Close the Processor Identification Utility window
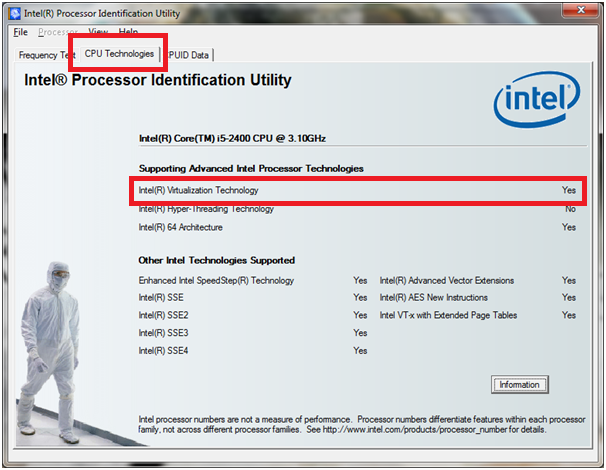 [x=580, y=10]
